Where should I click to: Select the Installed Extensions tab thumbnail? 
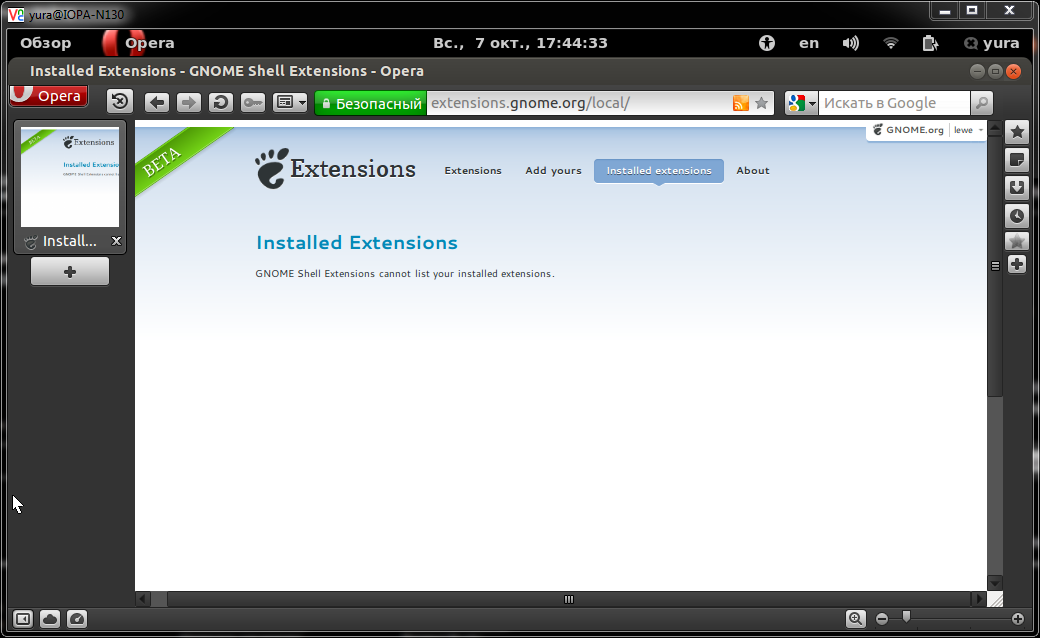click(70, 177)
